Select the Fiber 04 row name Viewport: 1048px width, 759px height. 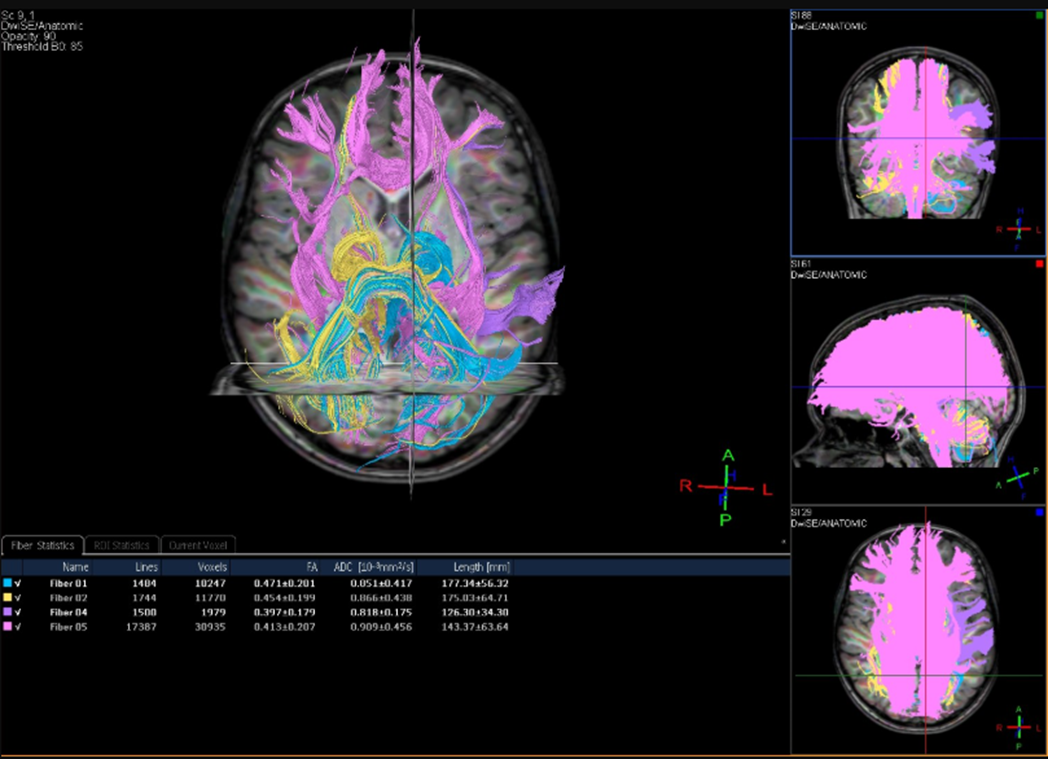coord(69,611)
